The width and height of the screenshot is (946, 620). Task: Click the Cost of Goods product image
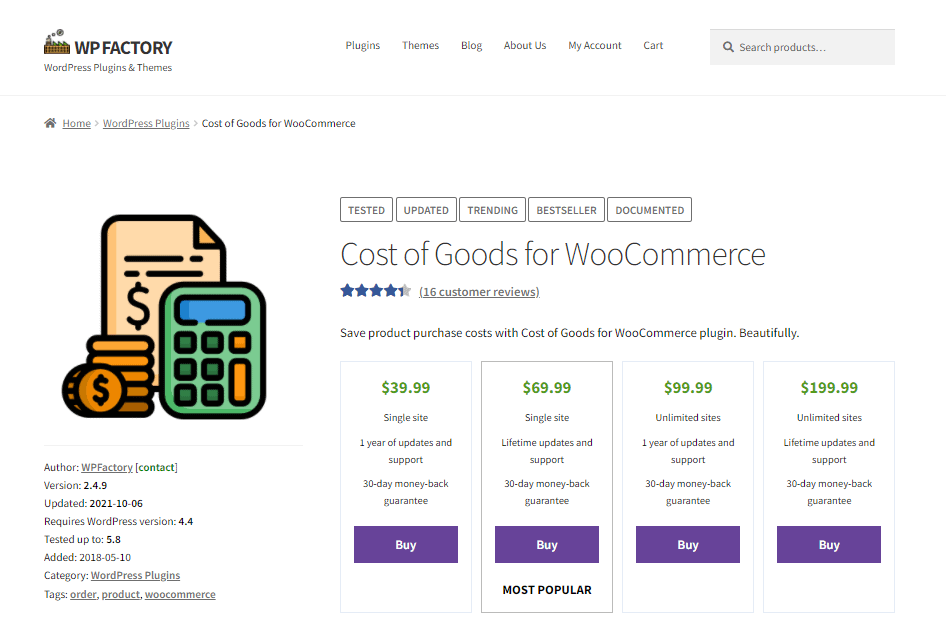click(165, 317)
